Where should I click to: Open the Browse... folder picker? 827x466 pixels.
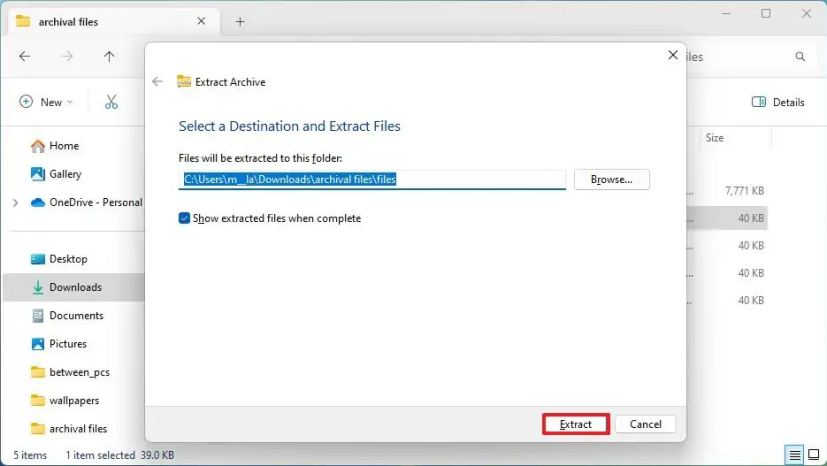click(x=611, y=179)
